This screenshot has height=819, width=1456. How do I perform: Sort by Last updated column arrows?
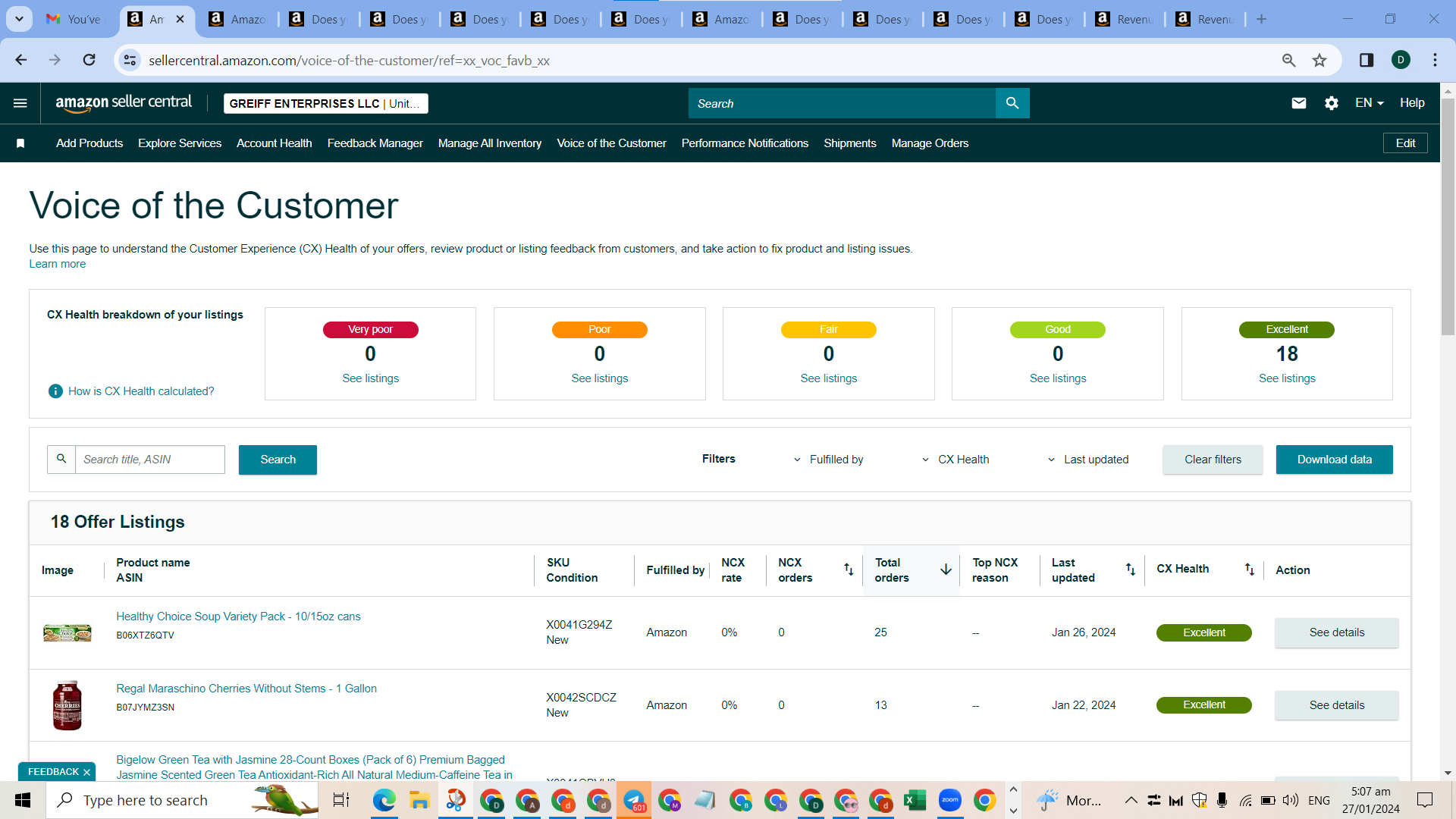[x=1130, y=570]
